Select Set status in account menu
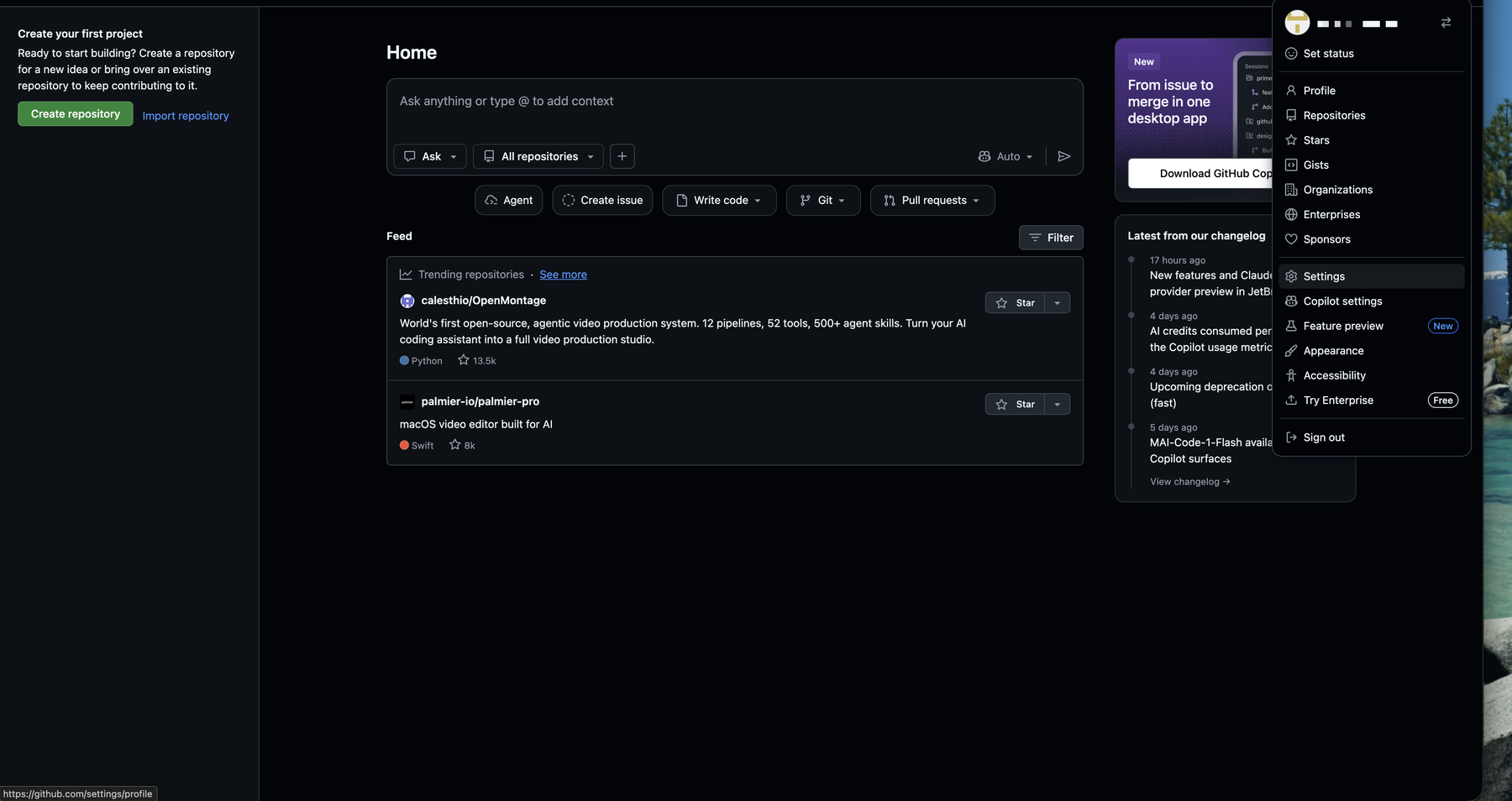Image resolution: width=1512 pixels, height=801 pixels. tap(1371, 54)
